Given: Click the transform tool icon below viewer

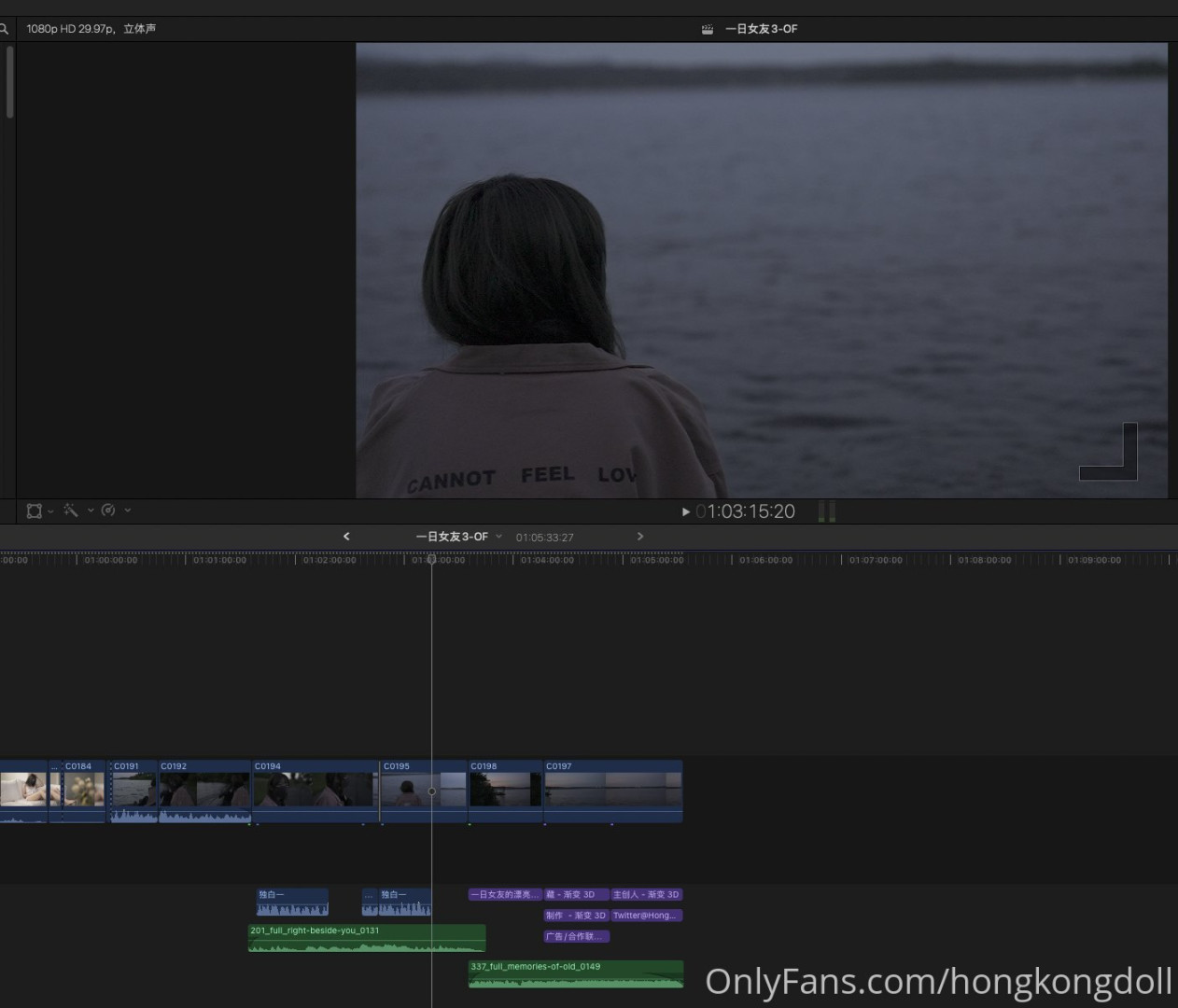Looking at the screenshot, I should [x=35, y=511].
